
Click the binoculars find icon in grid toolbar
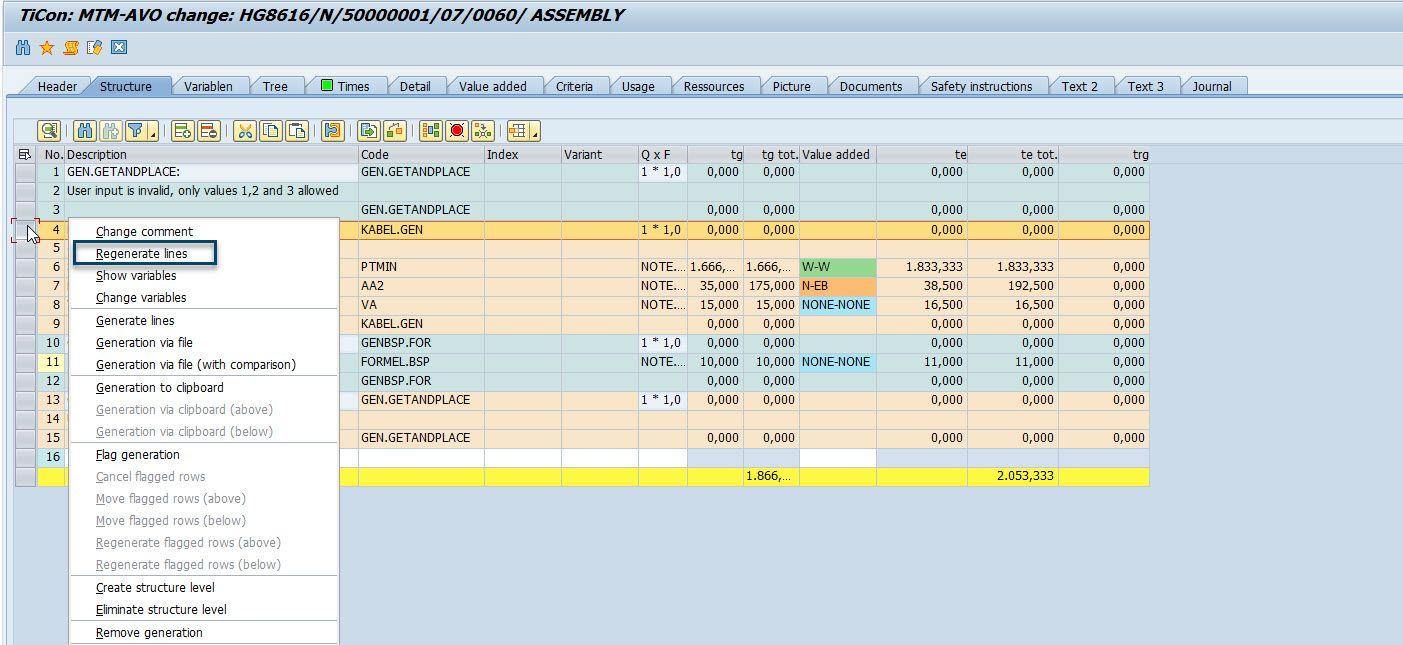point(84,131)
